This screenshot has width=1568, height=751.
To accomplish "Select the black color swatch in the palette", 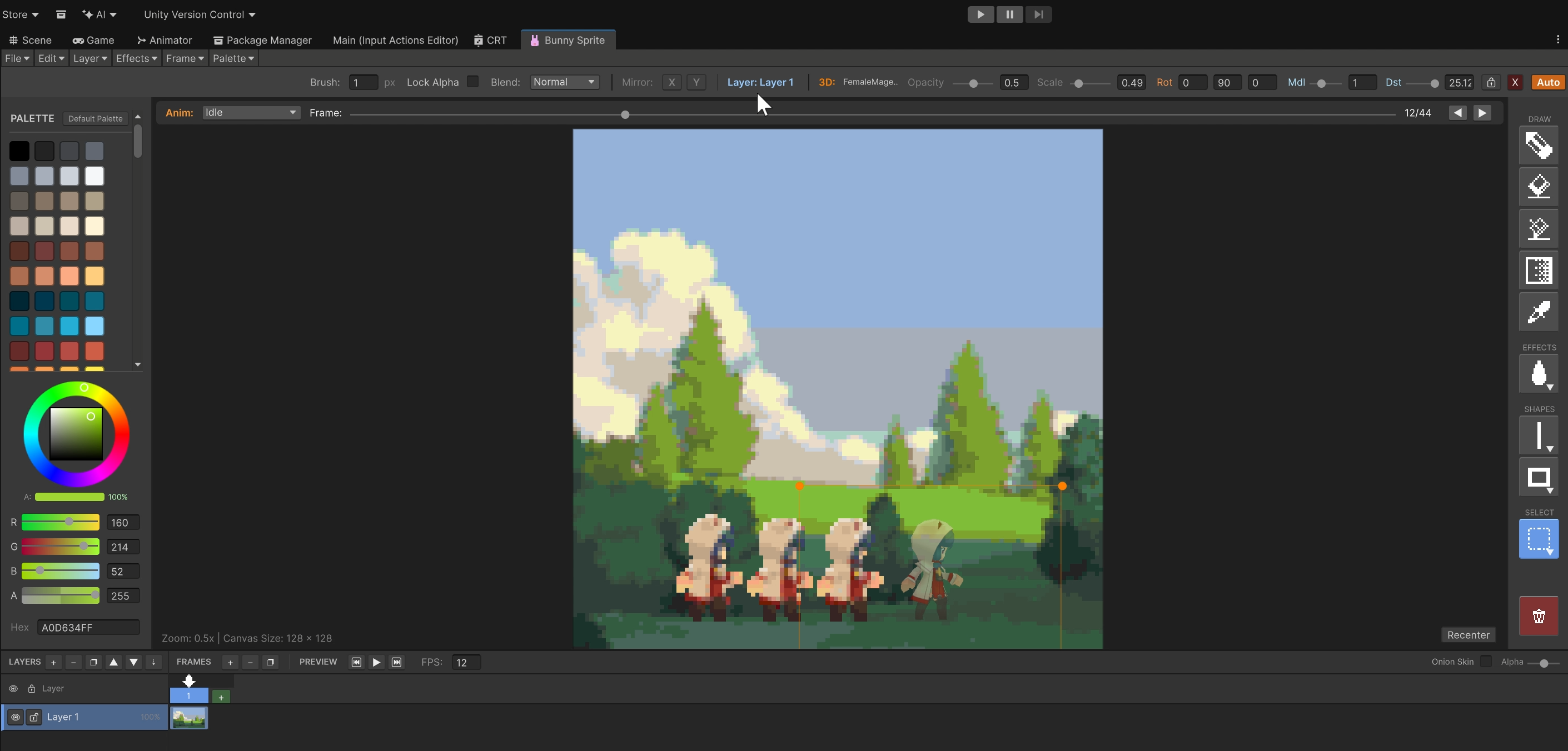I will (x=19, y=151).
